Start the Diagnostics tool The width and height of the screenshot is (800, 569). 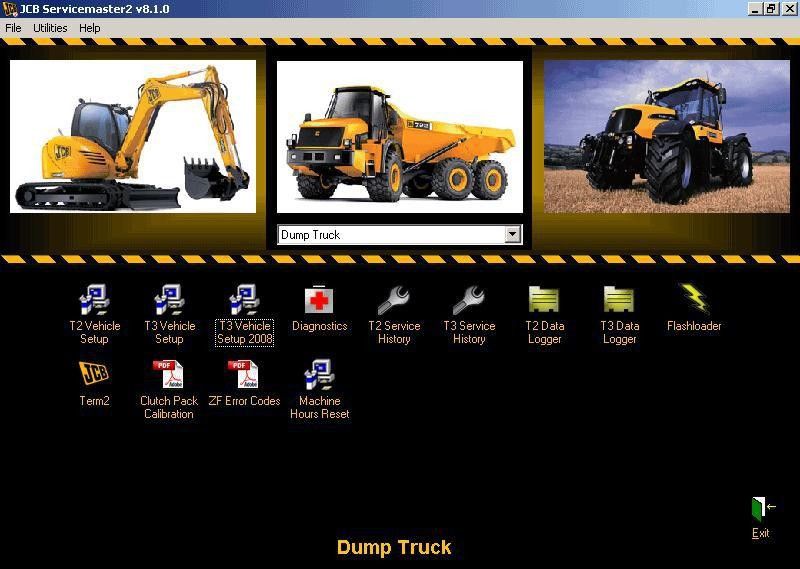319,300
